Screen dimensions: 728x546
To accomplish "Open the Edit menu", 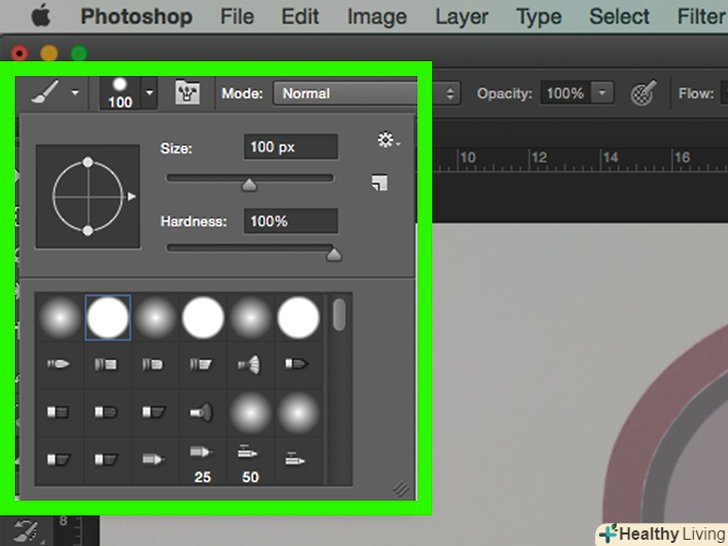I will [300, 17].
